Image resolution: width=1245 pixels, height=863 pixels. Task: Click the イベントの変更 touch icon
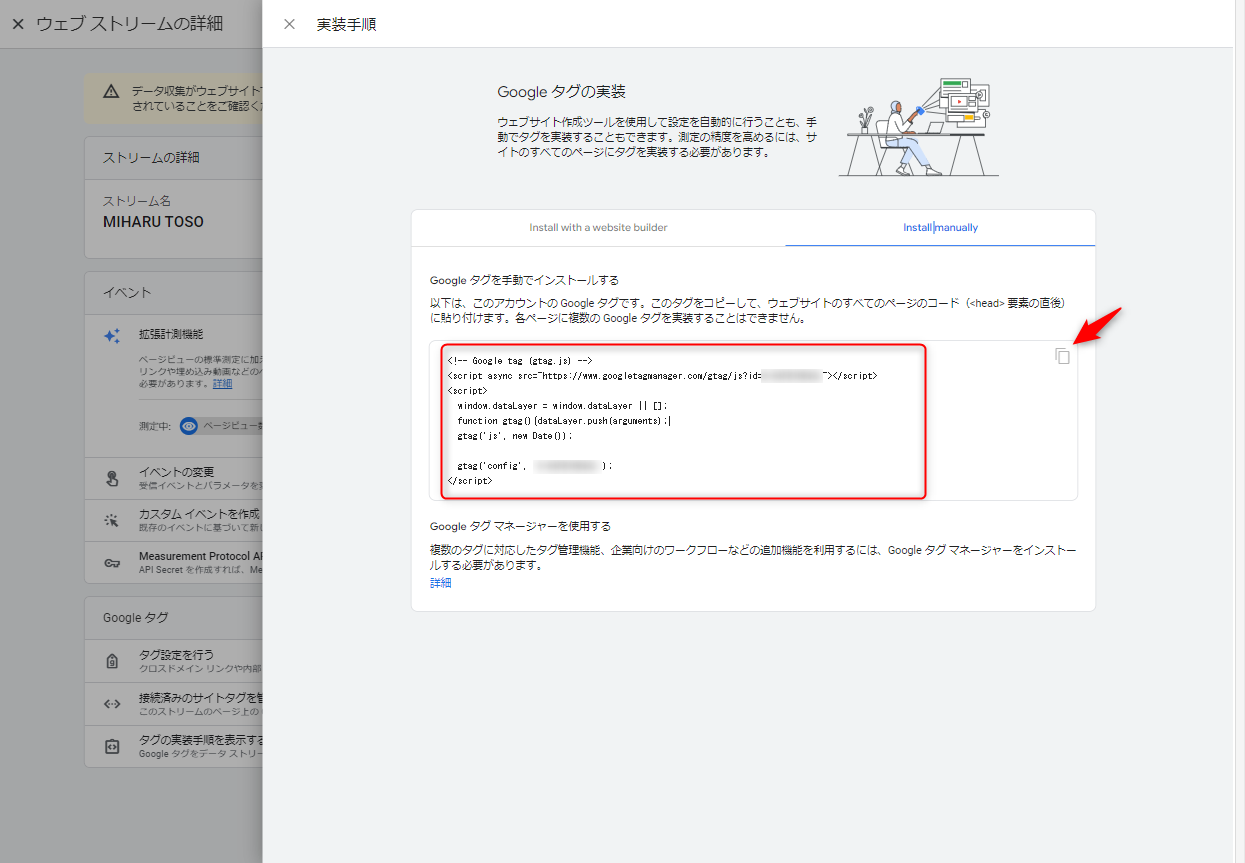coord(113,478)
